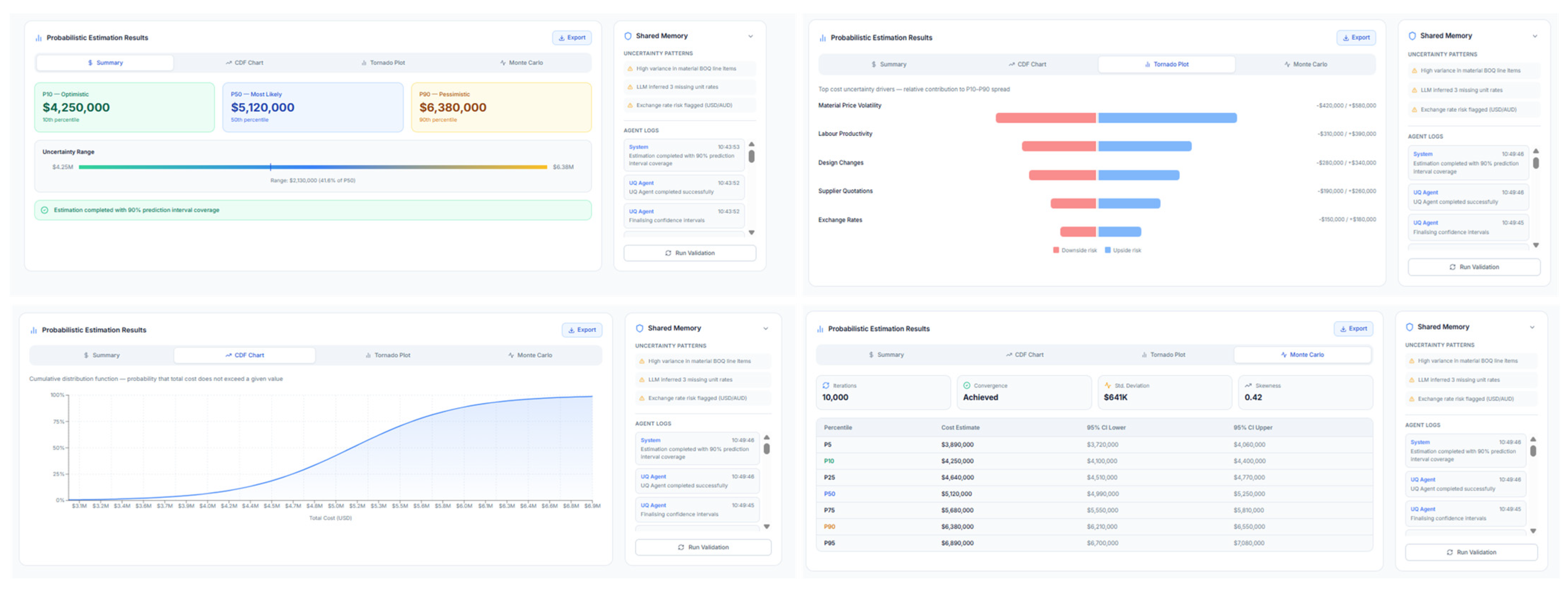Click agent logs scroll-up arrow in the CDF Chart view
The image size is (1568, 594).
(767, 438)
